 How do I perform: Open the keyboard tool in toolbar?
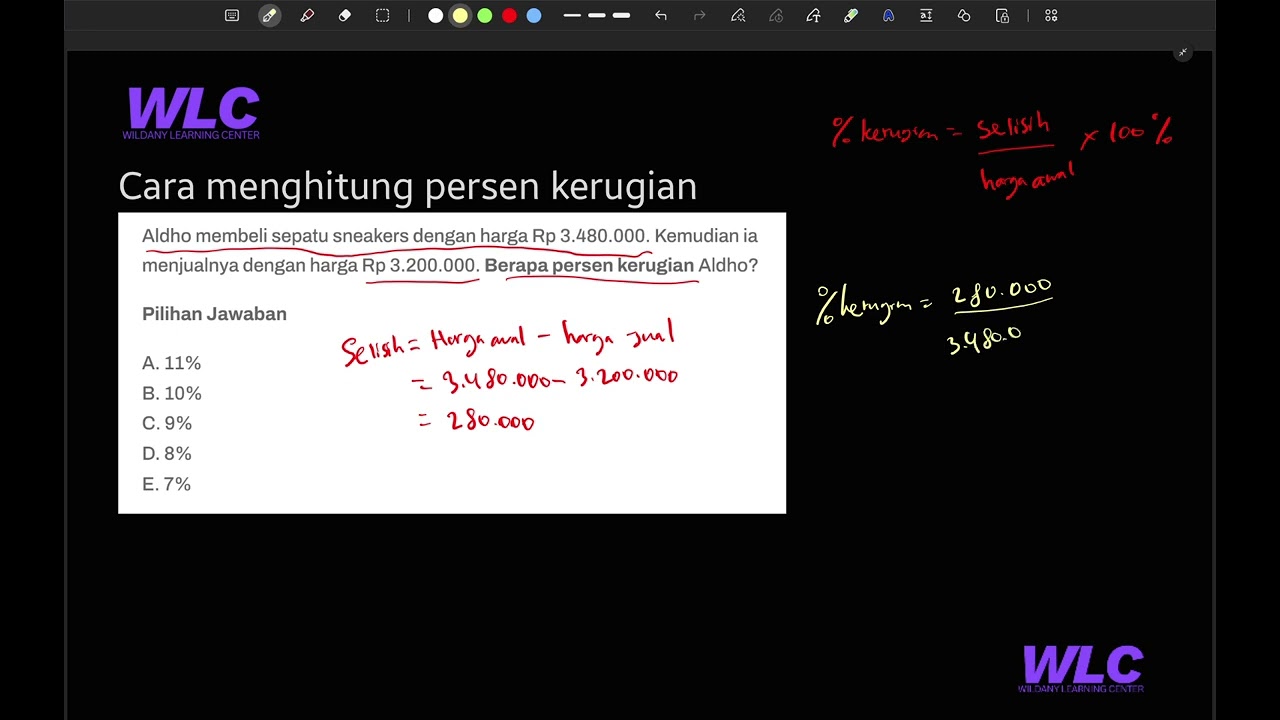click(232, 15)
